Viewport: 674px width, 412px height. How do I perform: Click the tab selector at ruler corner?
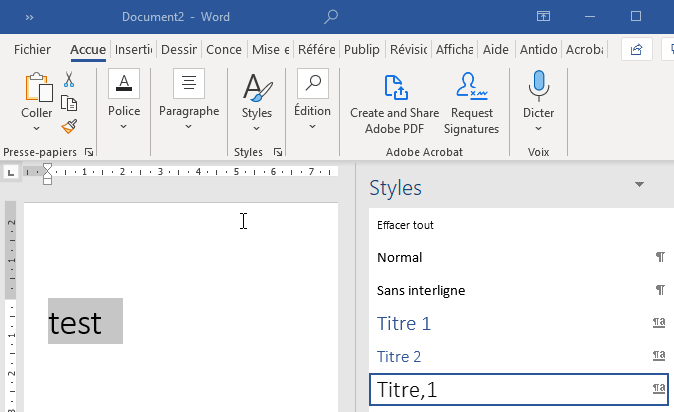point(11,173)
